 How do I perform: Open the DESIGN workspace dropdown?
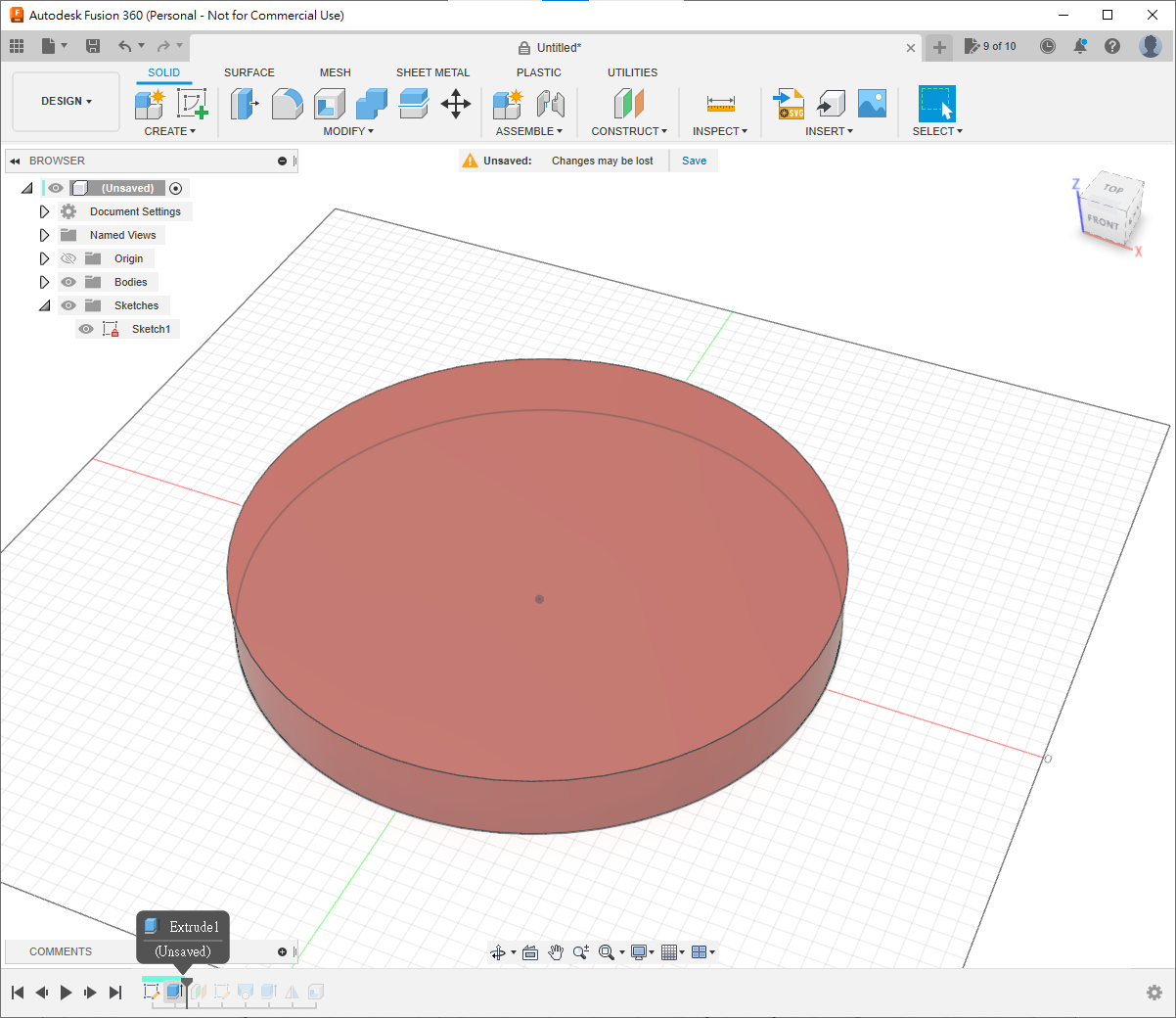tap(66, 101)
